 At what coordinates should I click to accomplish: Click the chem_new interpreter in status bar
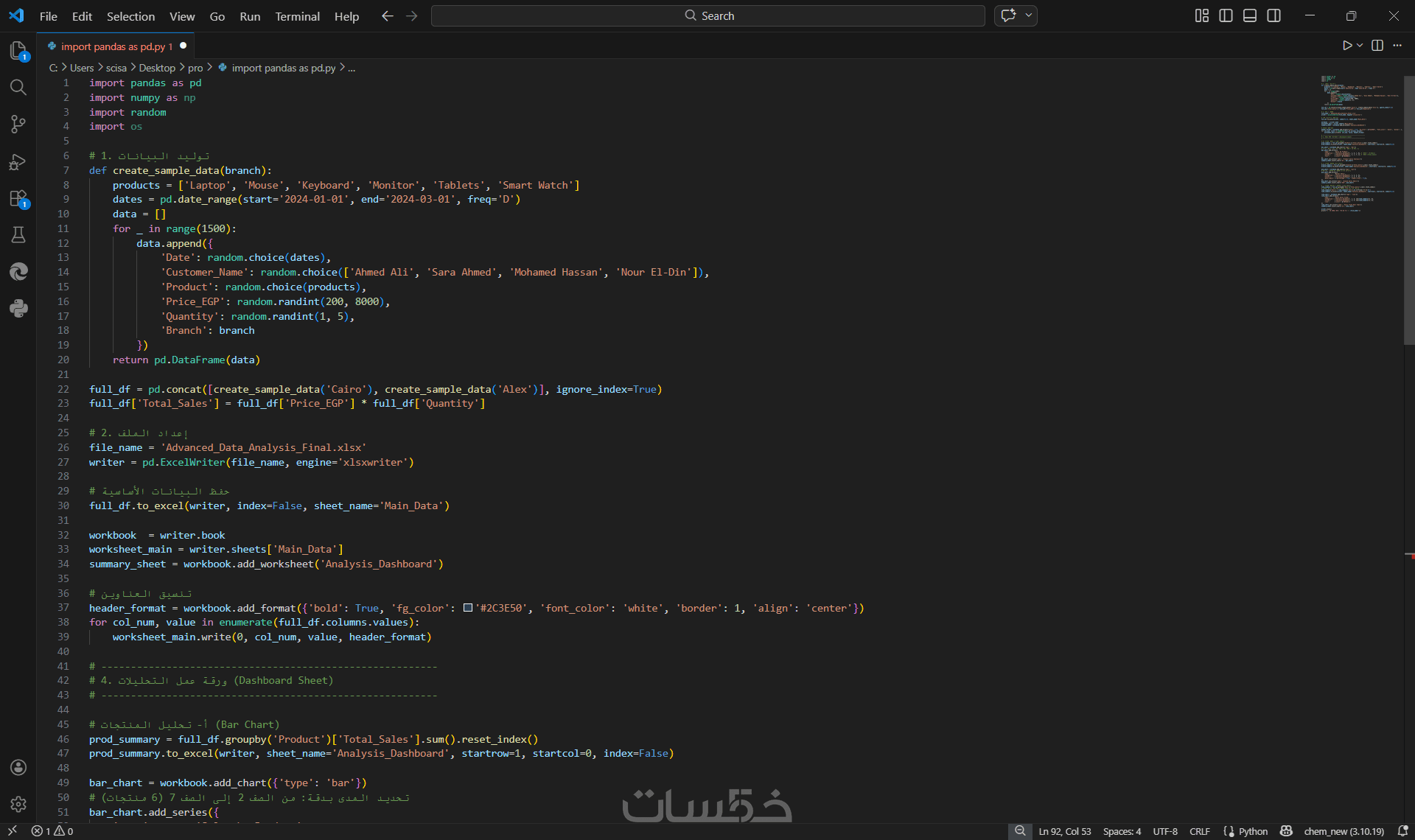[1343, 831]
